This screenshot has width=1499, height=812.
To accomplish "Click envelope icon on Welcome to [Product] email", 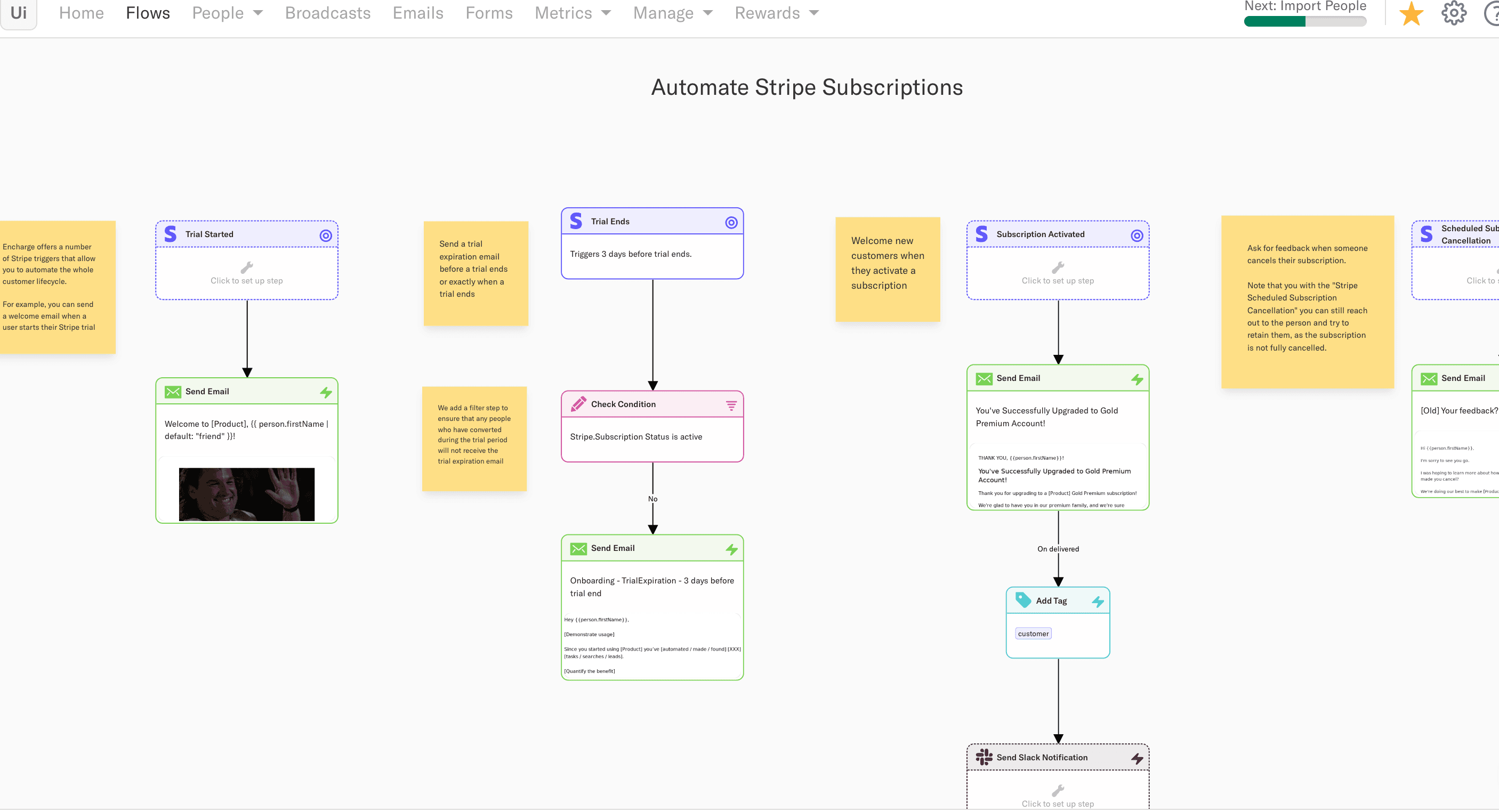I will 173,392.
